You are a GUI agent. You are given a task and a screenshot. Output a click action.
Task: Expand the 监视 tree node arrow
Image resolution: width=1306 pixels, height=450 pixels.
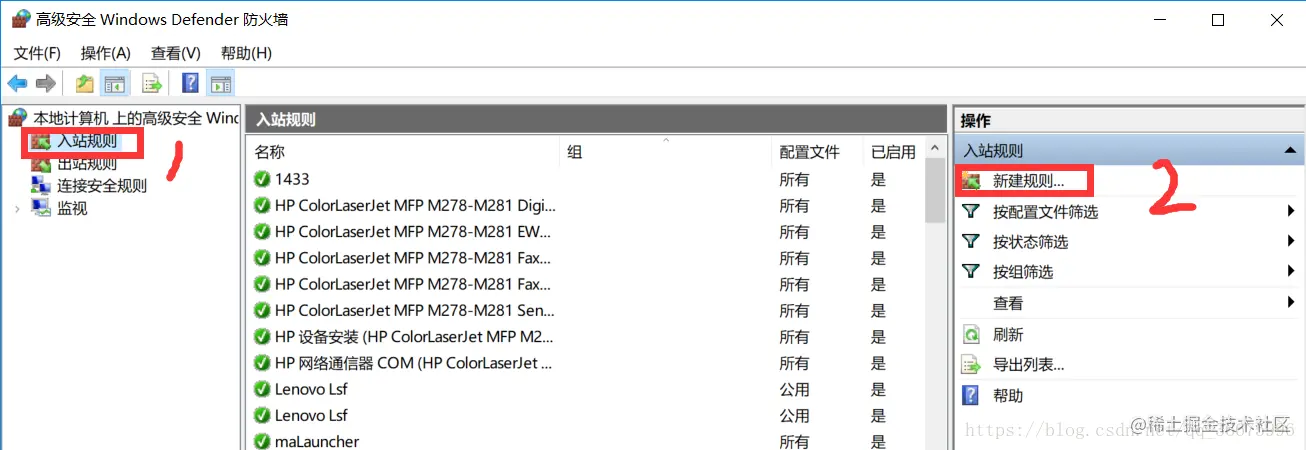pyautogui.click(x=17, y=208)
